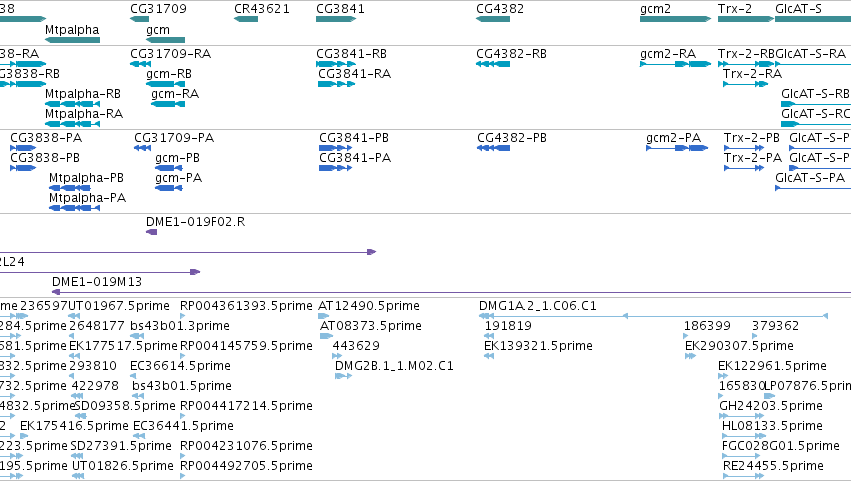Click the gcm2-RA transcript

click(675, 64)
